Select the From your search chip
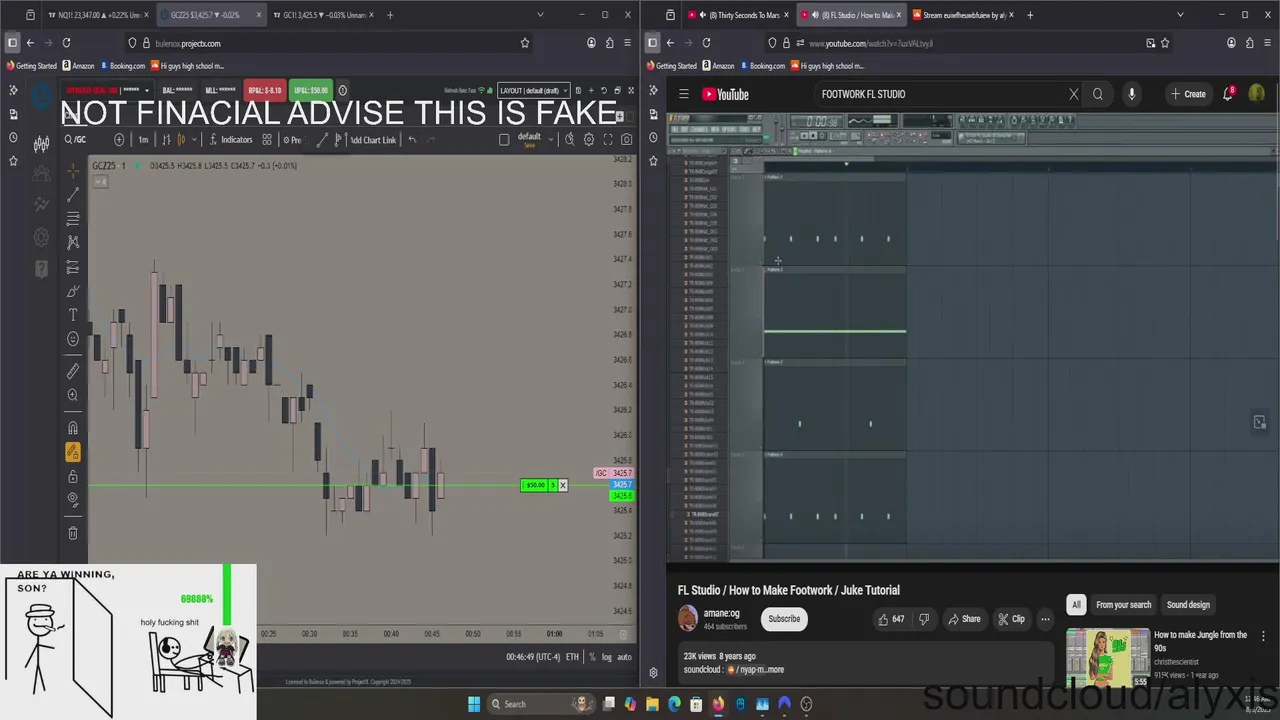The height and width of the screenshot is (720, 1280). pos(1124,605)
